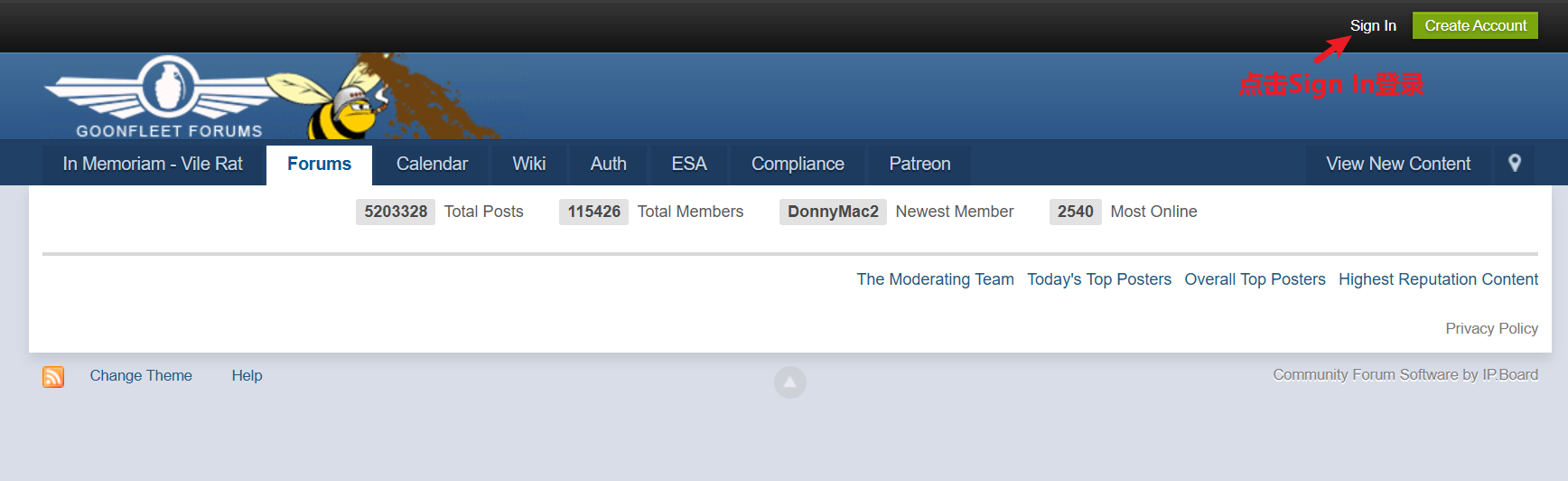Open newest member DonnyMac2 profile
The height and width of the screenshot is (481, 1568).
coord(833,212)
